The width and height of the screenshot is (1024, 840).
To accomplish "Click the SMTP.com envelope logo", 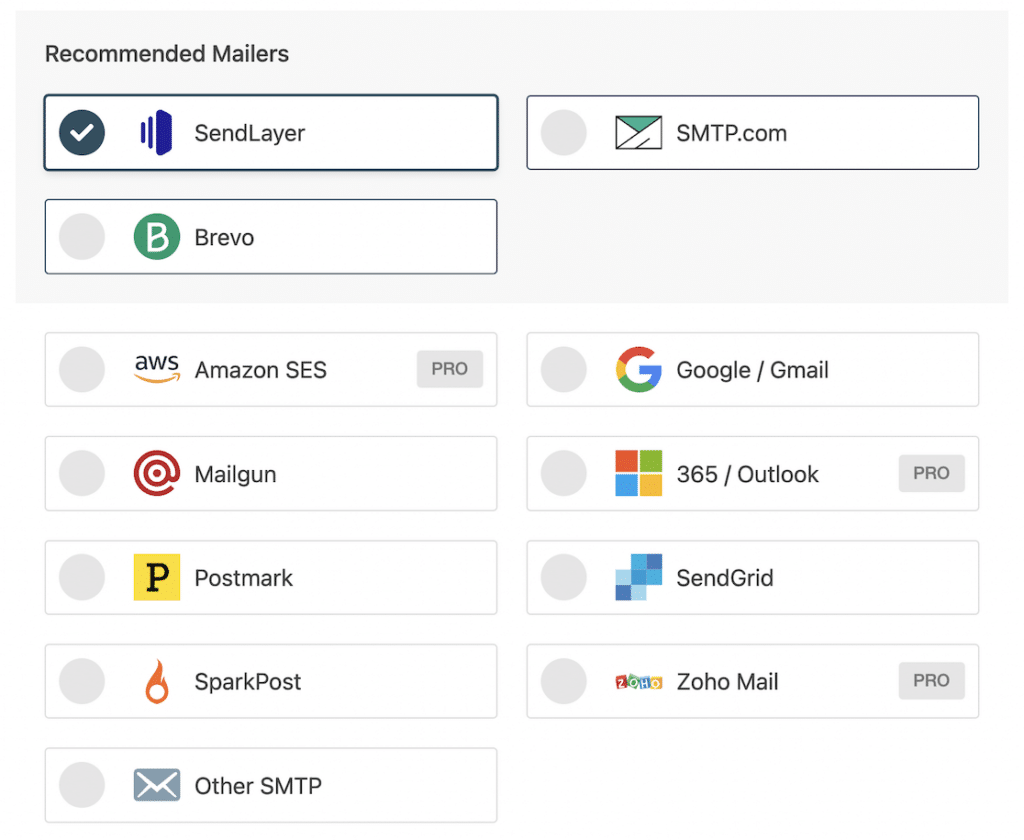I will point(638,131).
